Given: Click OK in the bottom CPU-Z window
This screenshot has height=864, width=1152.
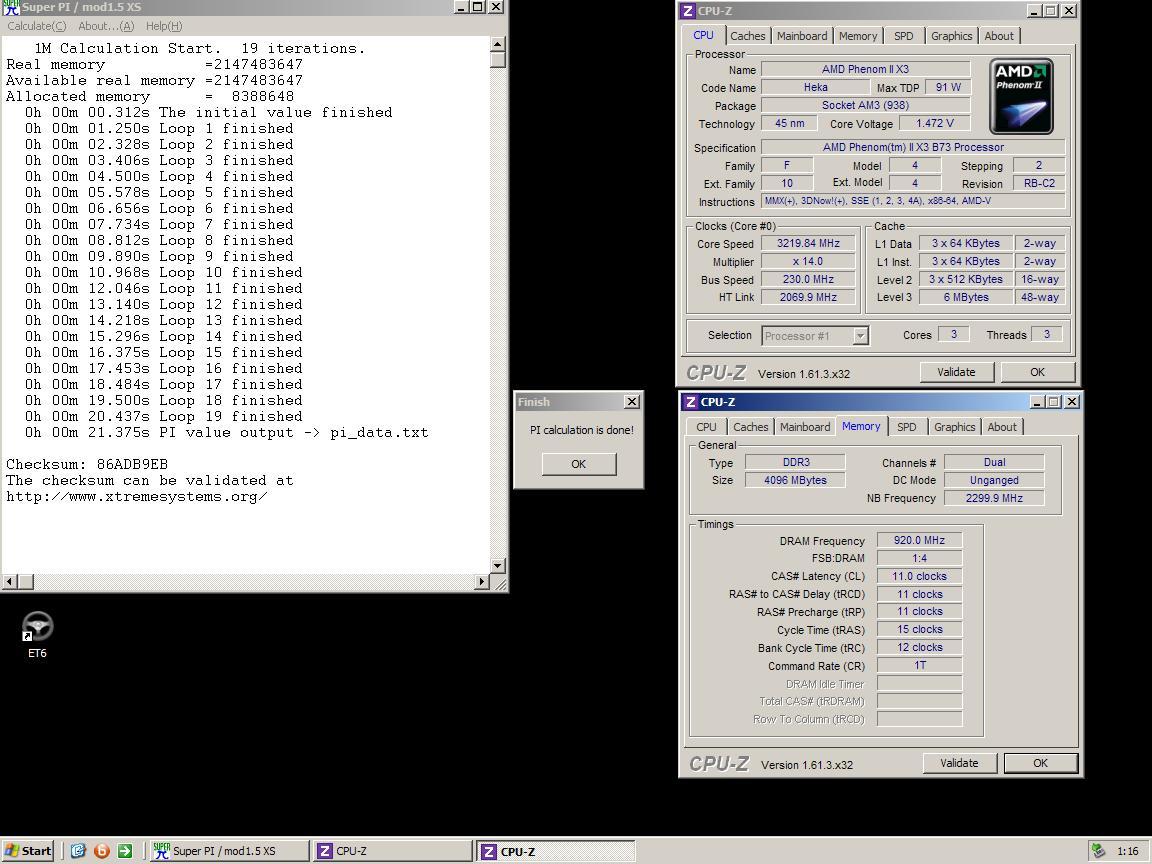Looking at the screenshot, I should (x=1040, y=763).
